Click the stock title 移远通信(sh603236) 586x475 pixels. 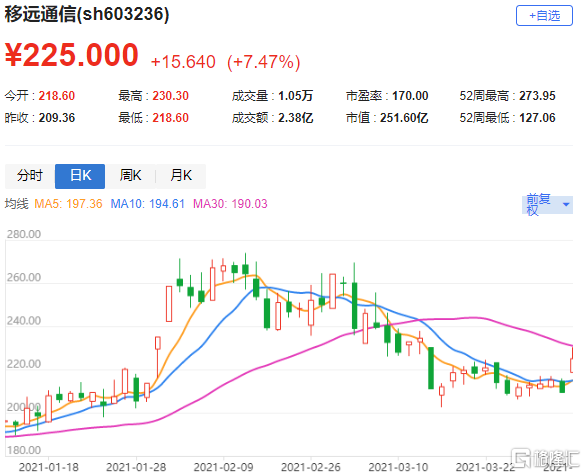87,15
